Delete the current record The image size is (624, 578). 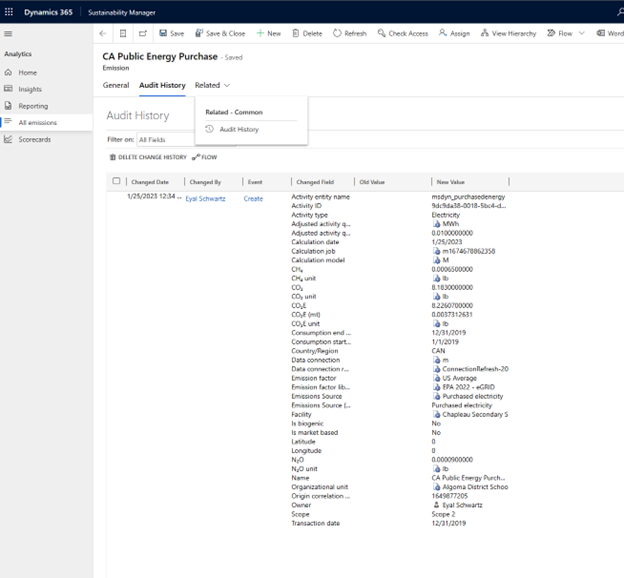(x=307, y=33)
